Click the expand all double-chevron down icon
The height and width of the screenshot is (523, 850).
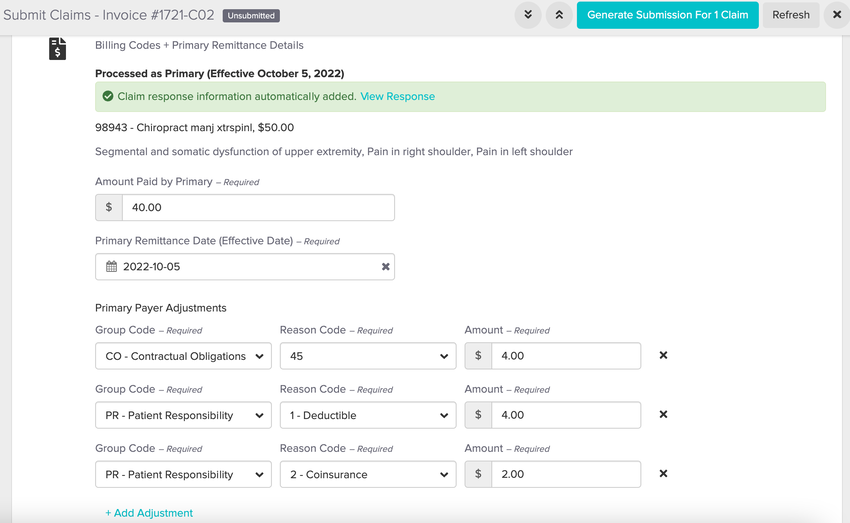coord(528,15)
